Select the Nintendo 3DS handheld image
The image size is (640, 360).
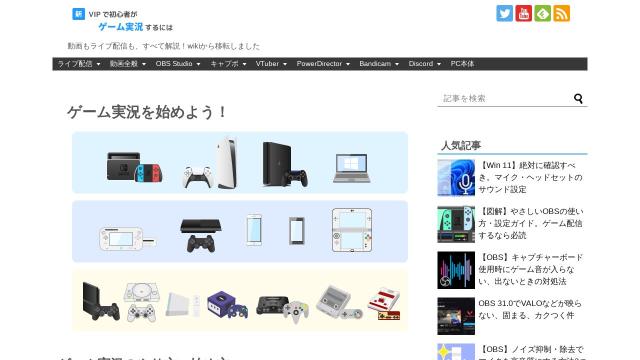point(352,230)
